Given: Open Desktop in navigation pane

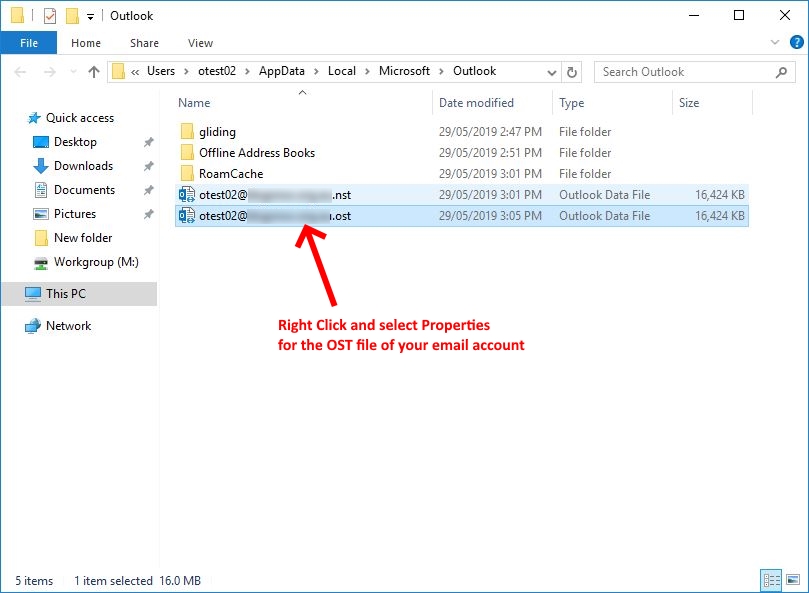Looking at the screenshot, I should click(75, 142).
